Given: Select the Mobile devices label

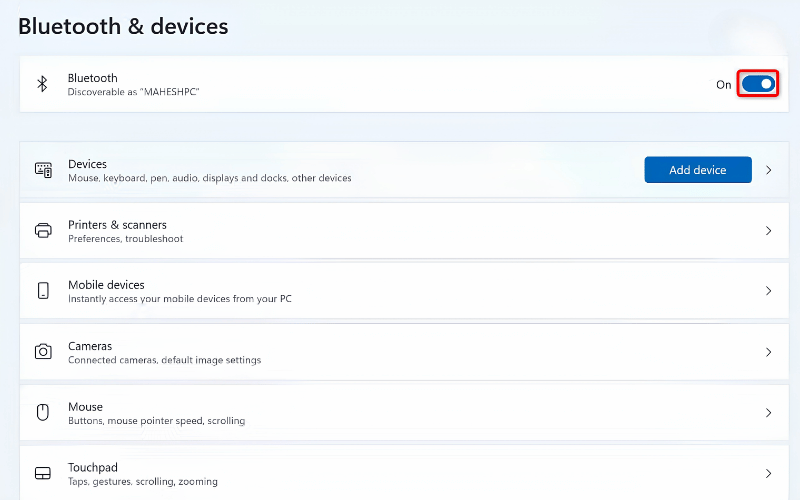Looking at the screenshot, I should pos(106,285).
